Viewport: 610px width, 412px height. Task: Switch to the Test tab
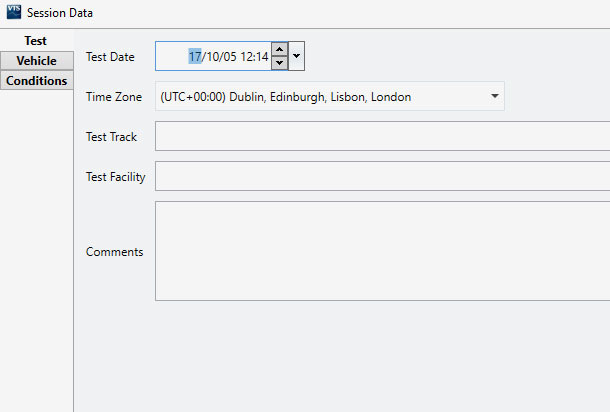click(36, 41)
